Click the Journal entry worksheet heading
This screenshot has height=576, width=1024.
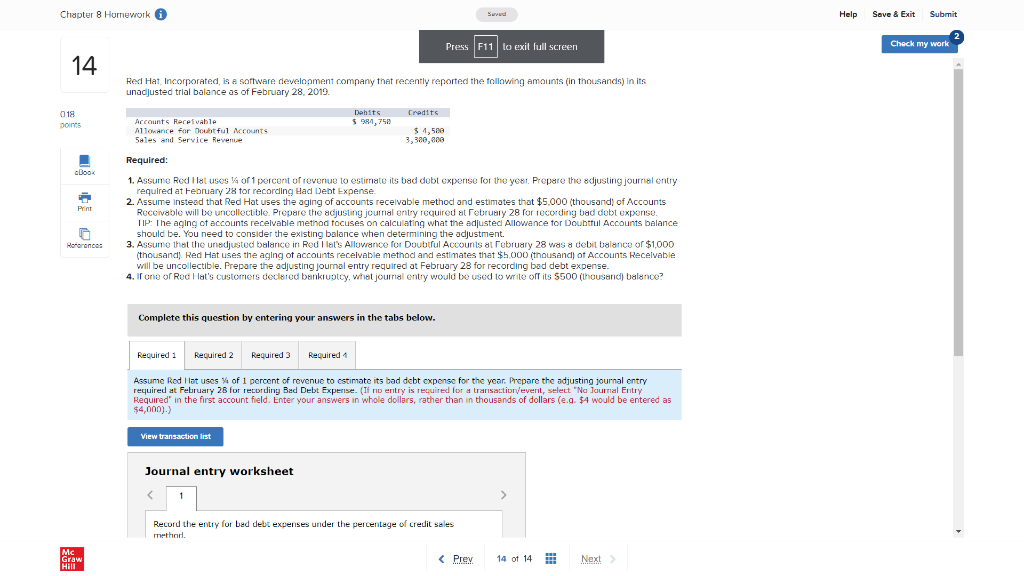(x=219, y=472)
